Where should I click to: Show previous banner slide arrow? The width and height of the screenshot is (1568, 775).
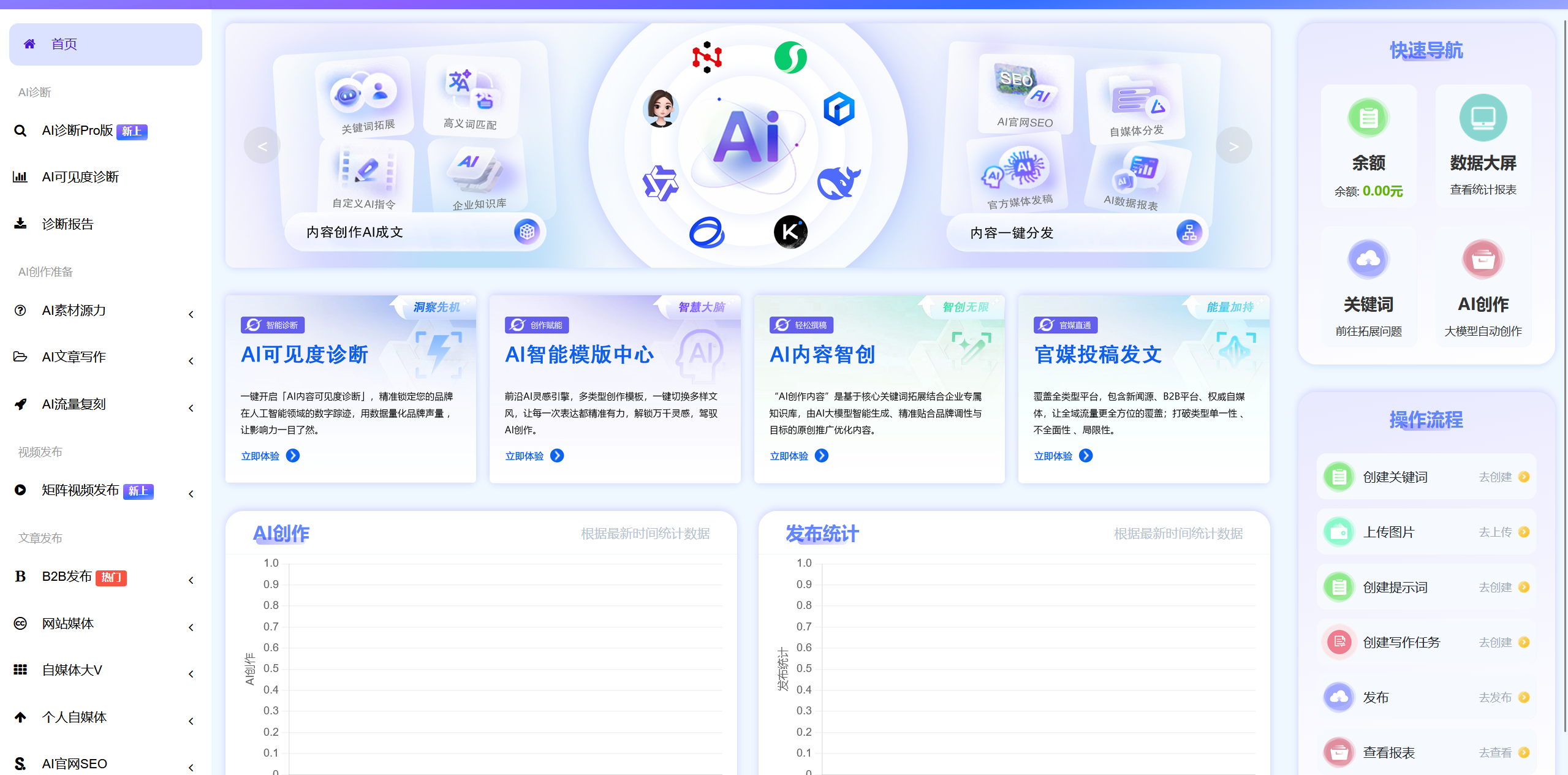[x=262, y=146]
